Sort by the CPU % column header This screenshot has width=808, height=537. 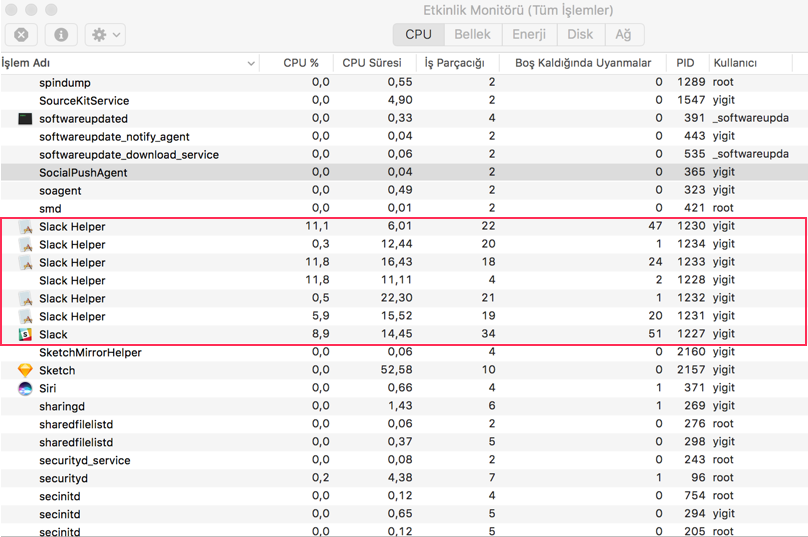tap(296, 63)
